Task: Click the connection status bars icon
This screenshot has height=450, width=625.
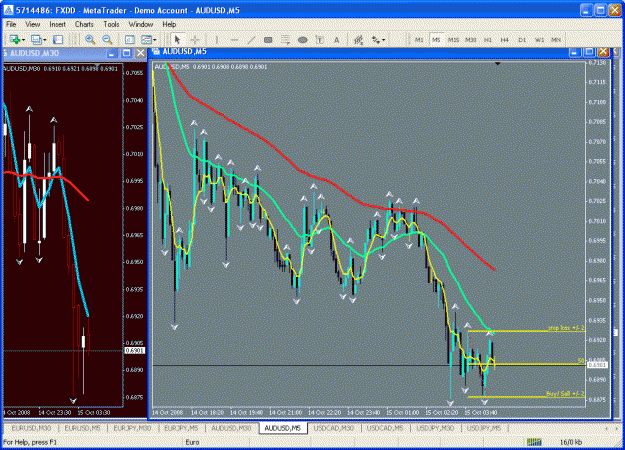Action: tap(534, 442)
